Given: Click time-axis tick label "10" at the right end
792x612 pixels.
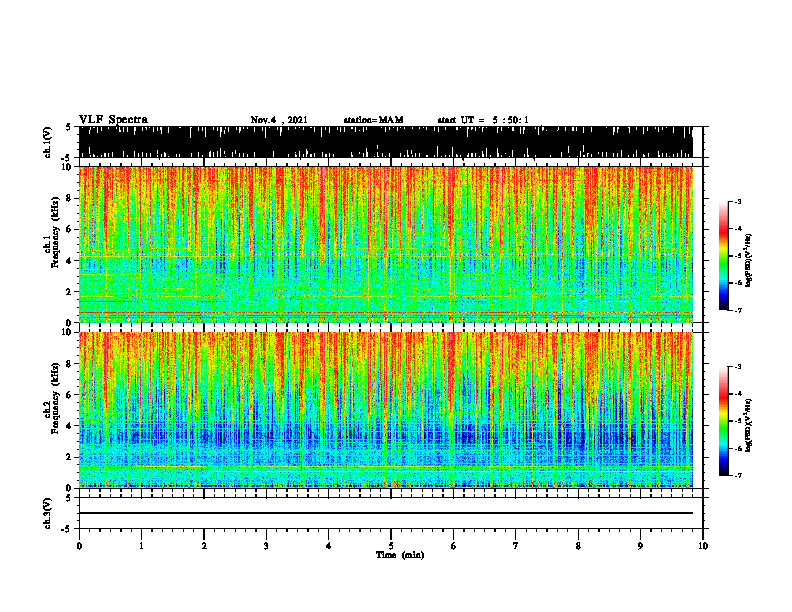Looking at the screenshot, I should [x=703, y=546].
